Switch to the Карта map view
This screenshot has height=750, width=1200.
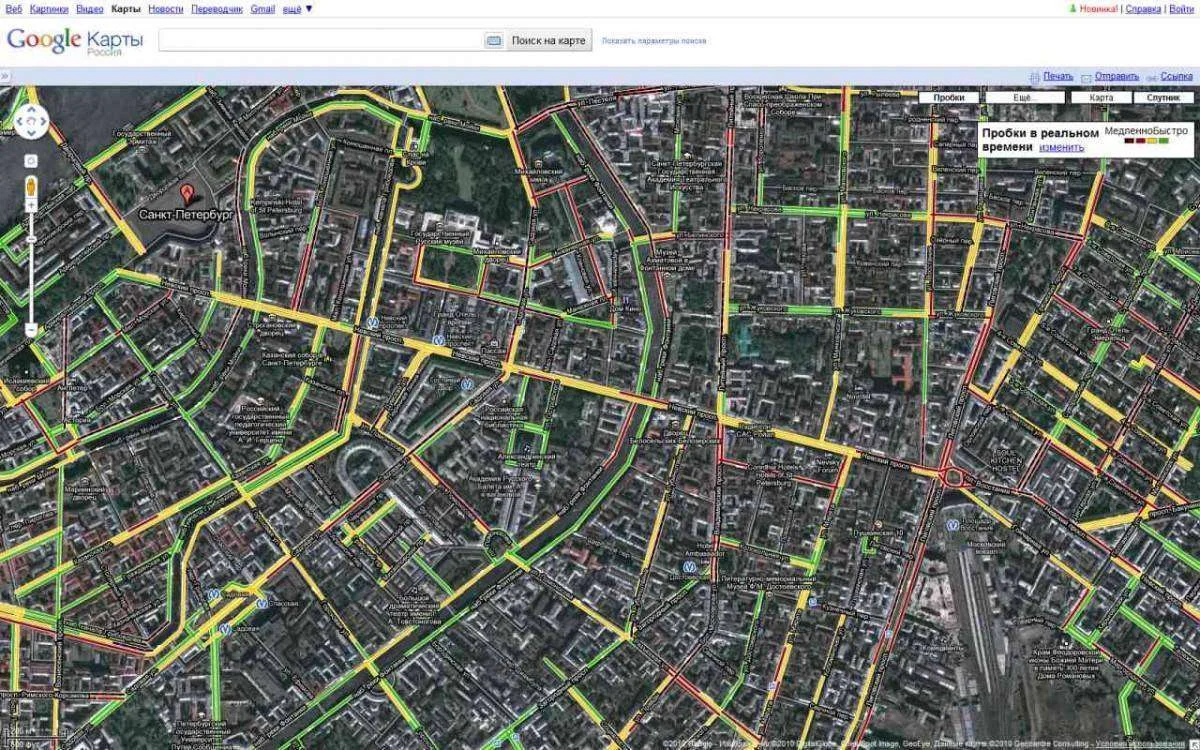pos(1101,98)
